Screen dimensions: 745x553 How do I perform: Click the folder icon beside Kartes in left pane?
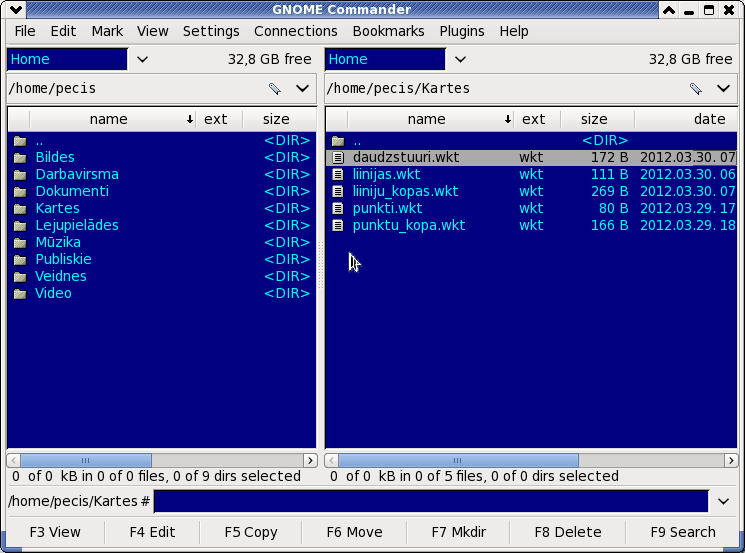tap(20, 209)
